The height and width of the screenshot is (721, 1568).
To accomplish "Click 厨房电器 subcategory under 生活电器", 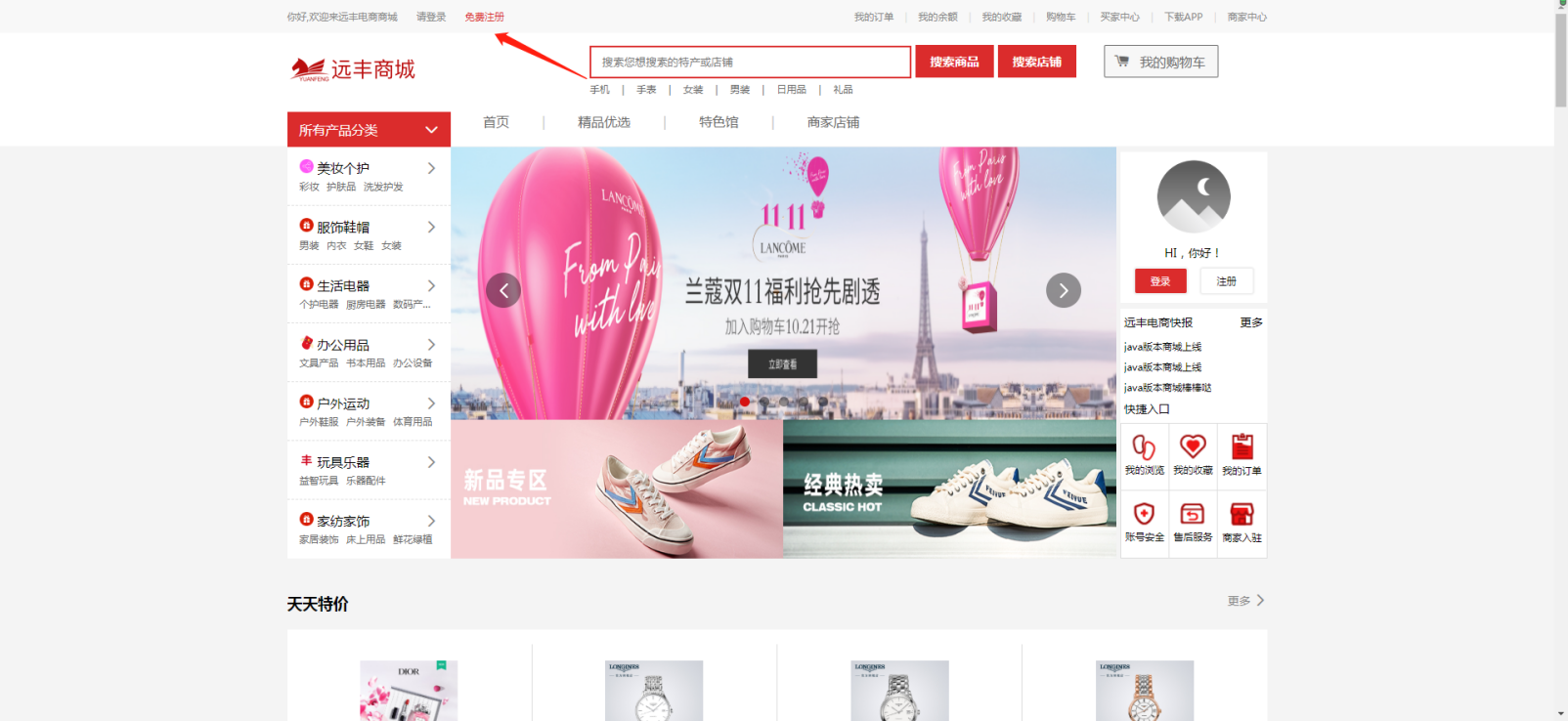I will tap(366, 304).
